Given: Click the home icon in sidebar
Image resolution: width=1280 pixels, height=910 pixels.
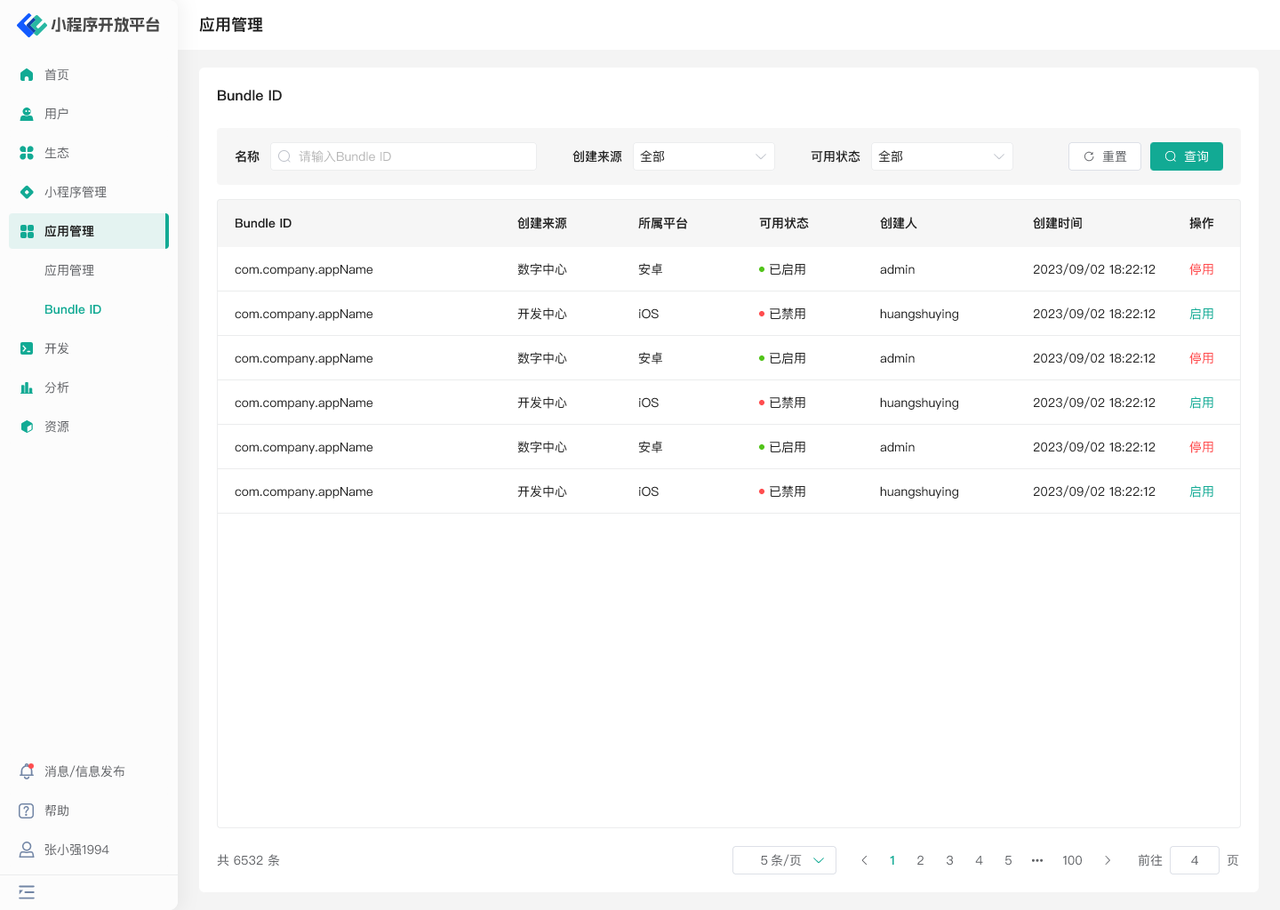Looking at the screenshot, I should point(27,75).
